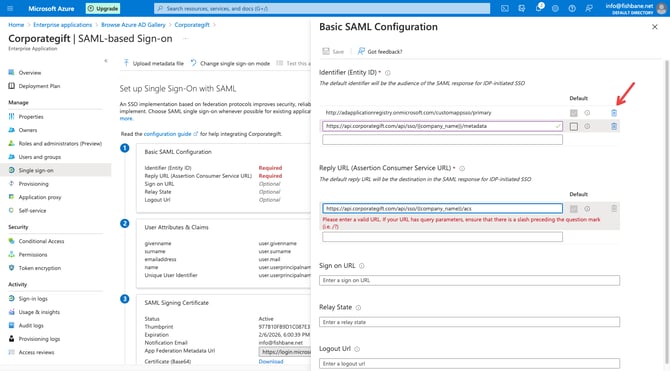Click the Save disk icon in the panel
The height and width of the screenshot is (371, 670).
point(326,51)
